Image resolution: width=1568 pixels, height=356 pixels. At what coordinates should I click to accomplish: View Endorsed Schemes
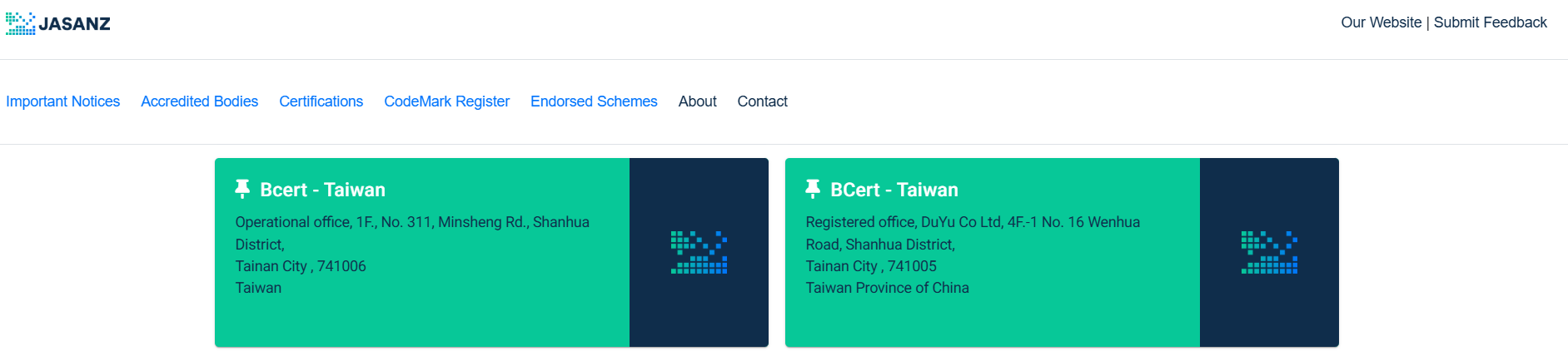tap(594, 101)
